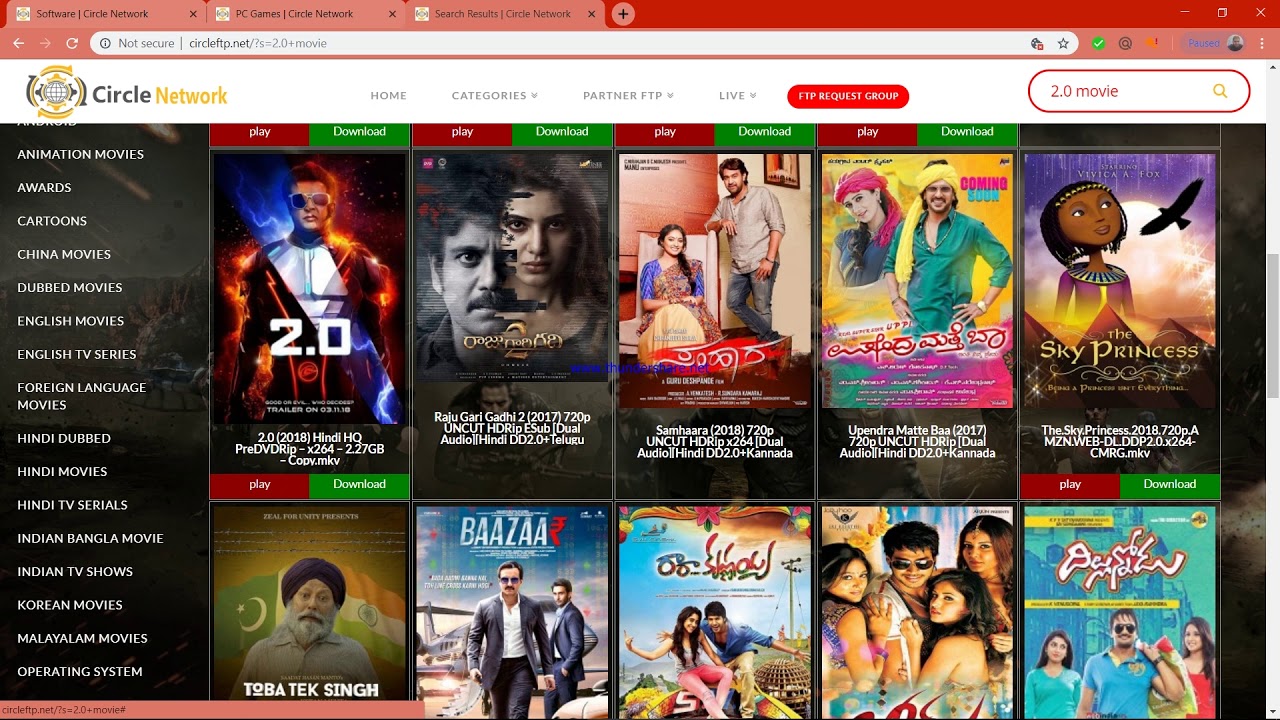Click the blocked cookies icon in address bar
Screen dimensions: 1280x720
tap(1037, 43)
